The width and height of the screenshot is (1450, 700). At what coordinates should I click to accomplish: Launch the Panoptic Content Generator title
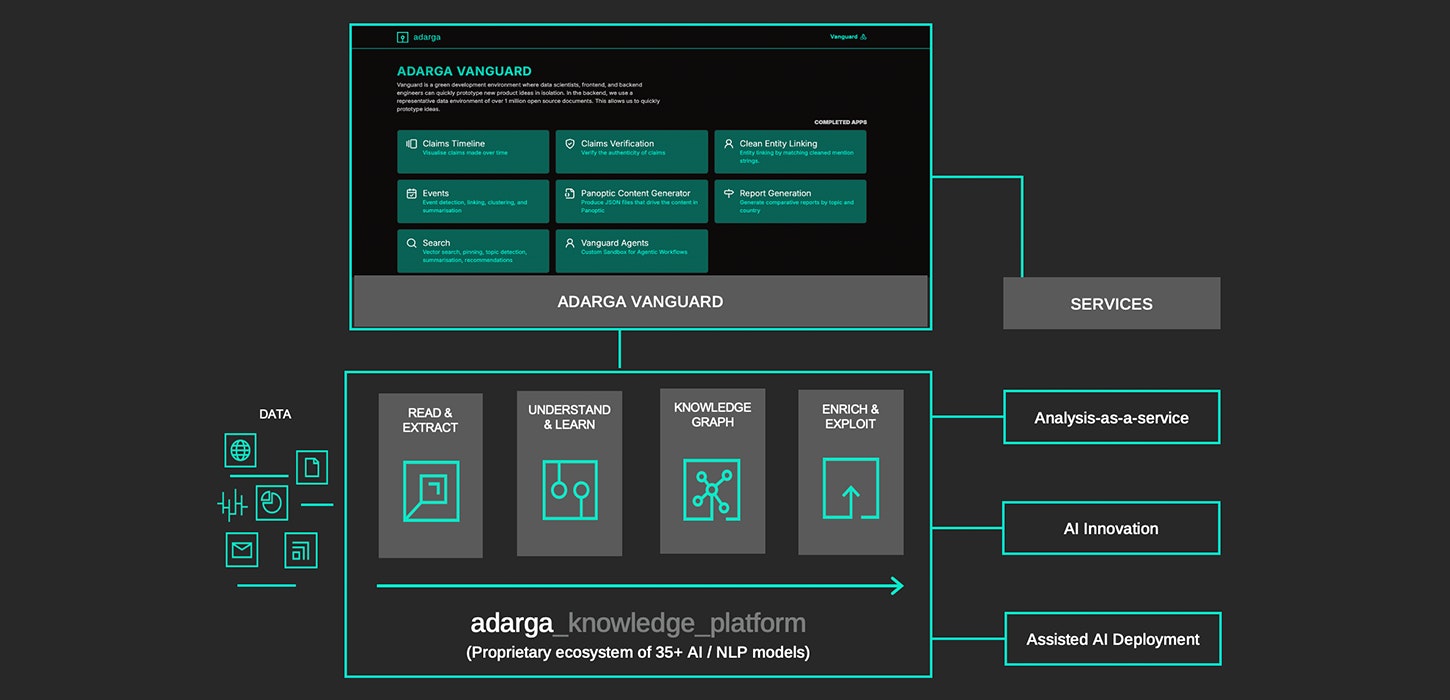coord(635,193)
